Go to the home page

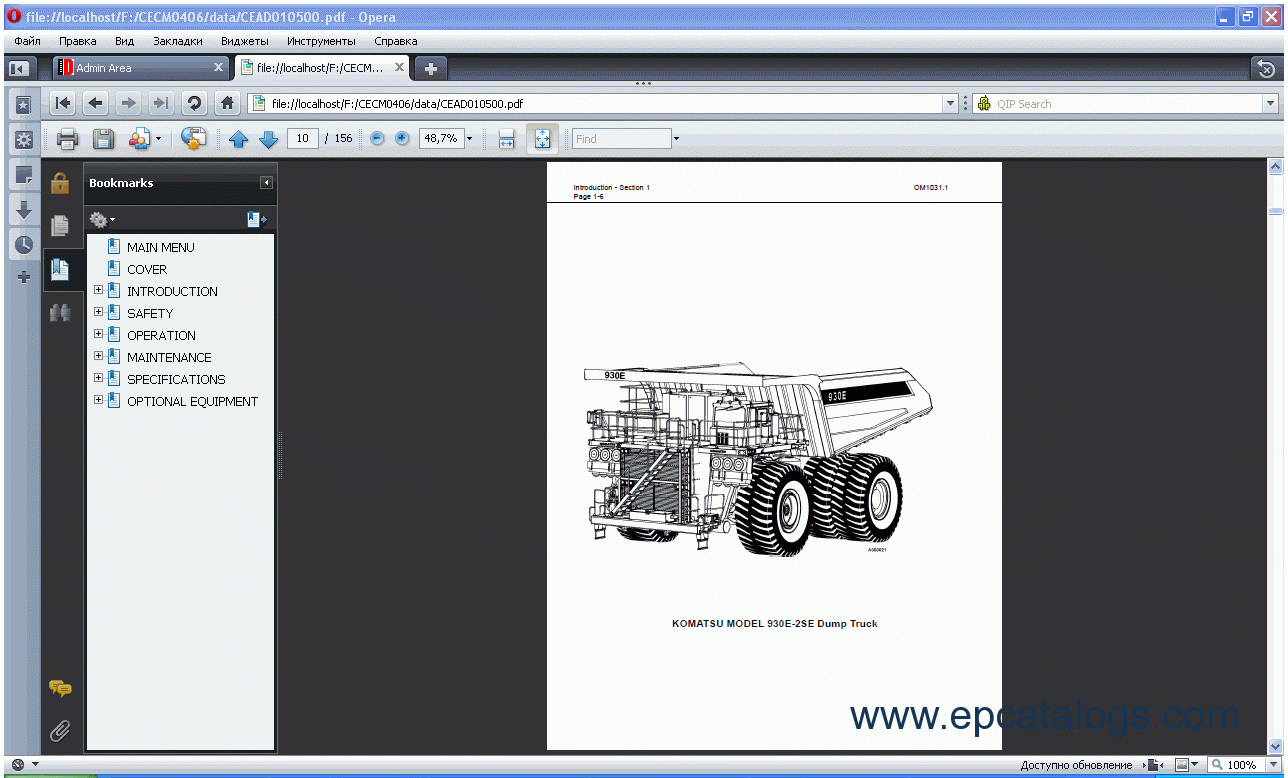point(228,103)
